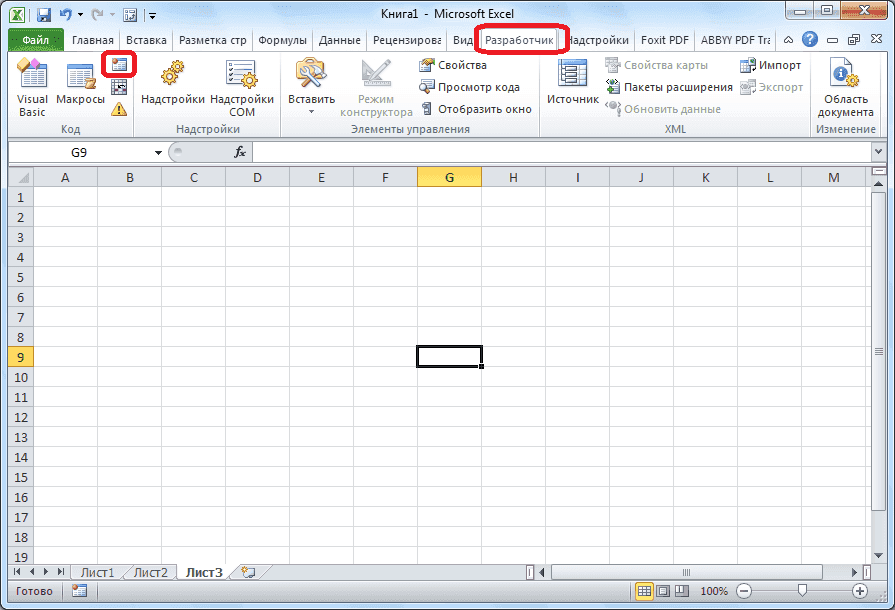Expand the formula bar

(878, 152)
